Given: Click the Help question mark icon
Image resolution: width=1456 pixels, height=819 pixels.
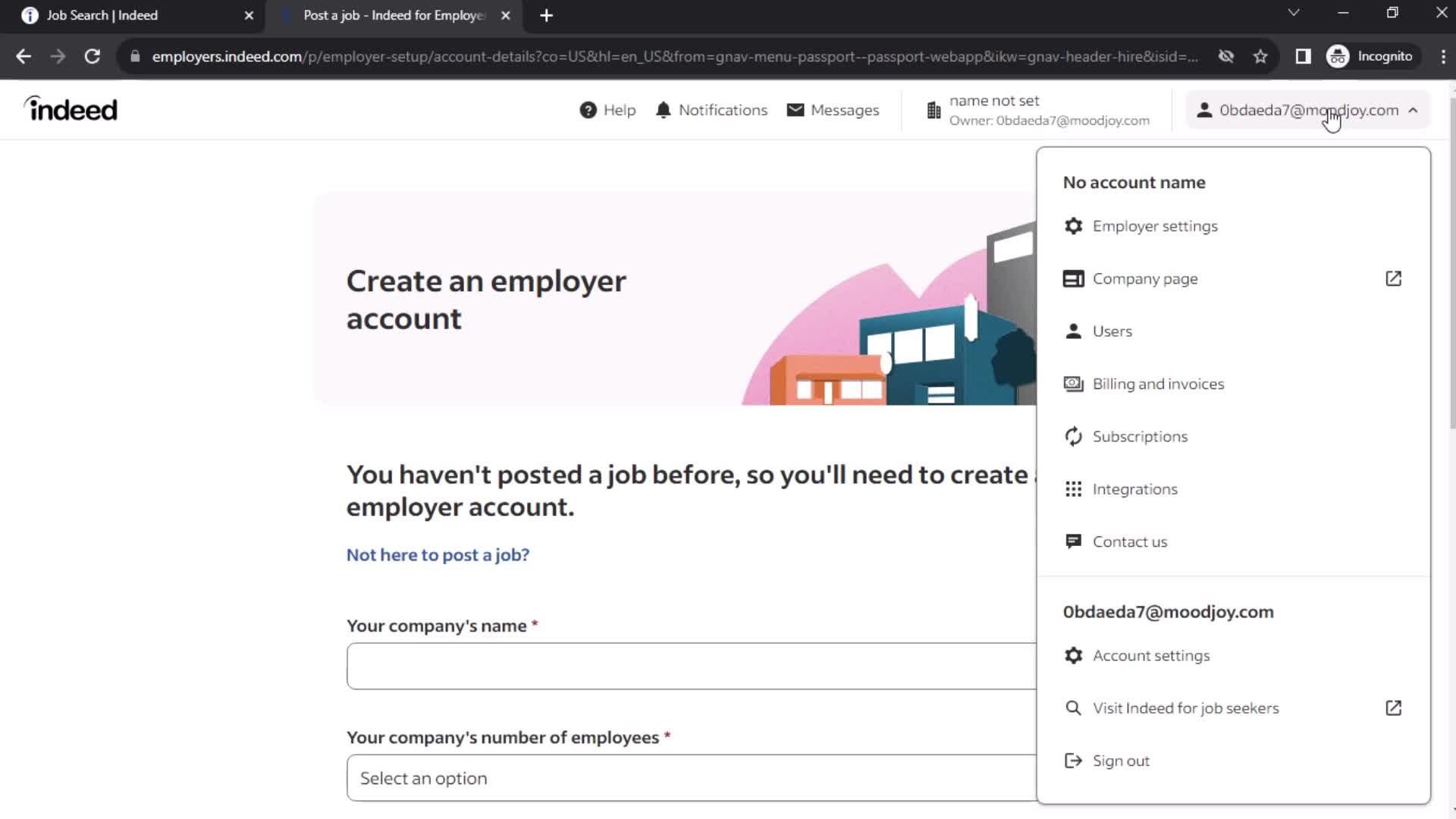Looking at the screenshot, I should [x=587, y=110].
